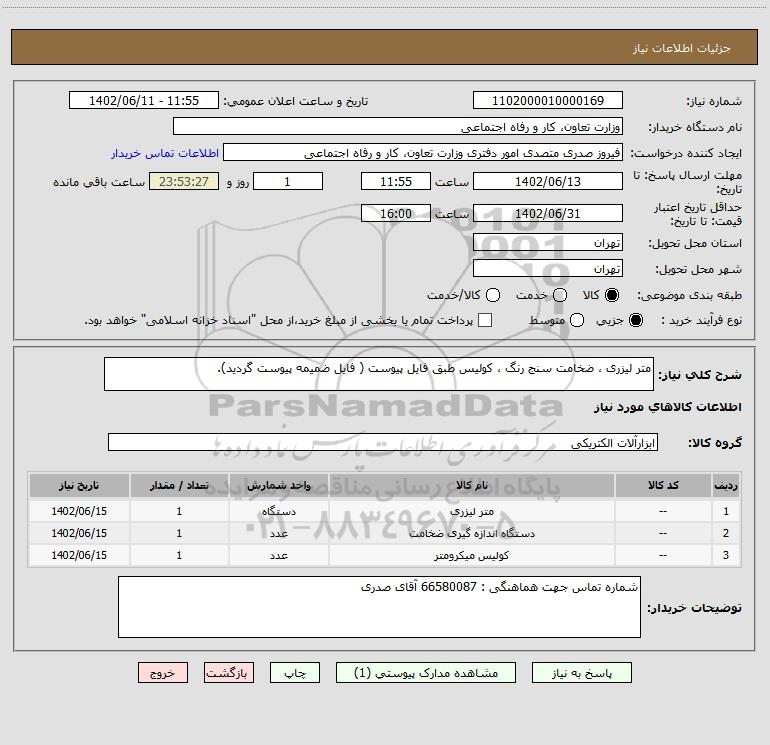Click the 1402/06/15 date in متر لیزری row
Viewport: 770px width, 745px height.
click(x=79, y=511)
